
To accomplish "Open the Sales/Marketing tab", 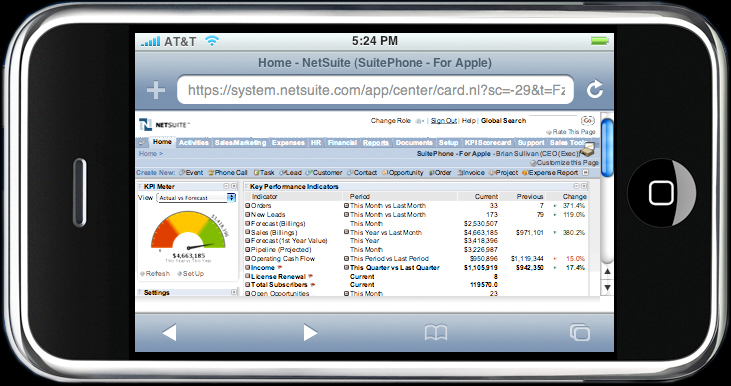I will (x=241, y=143).
